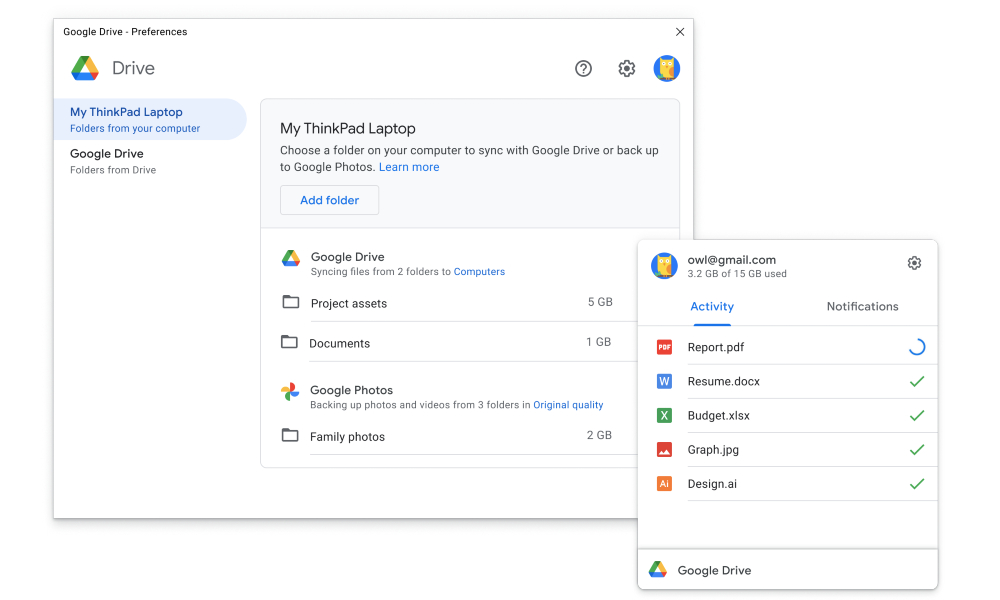Select the Project assets folder name
The width and height of the screenshot is (1000, 600).
(x=349, y=304)
